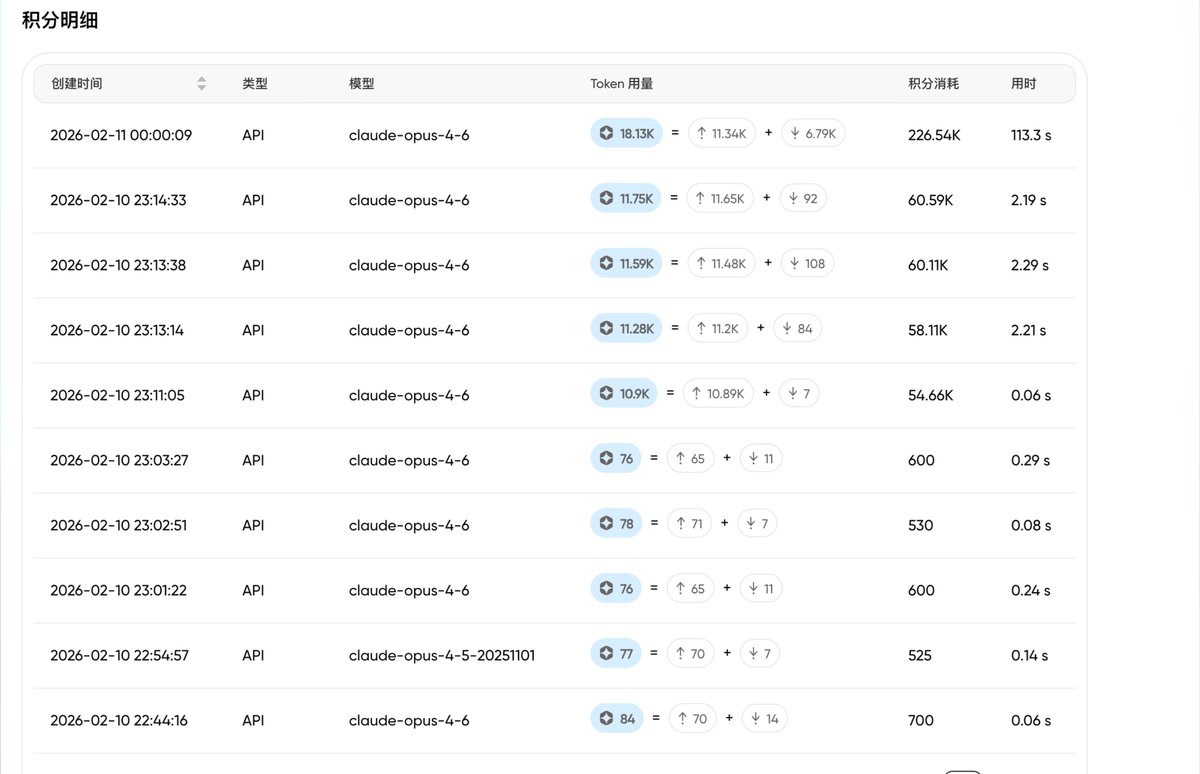Click the 用时 column header

(x=1024, y=84)
